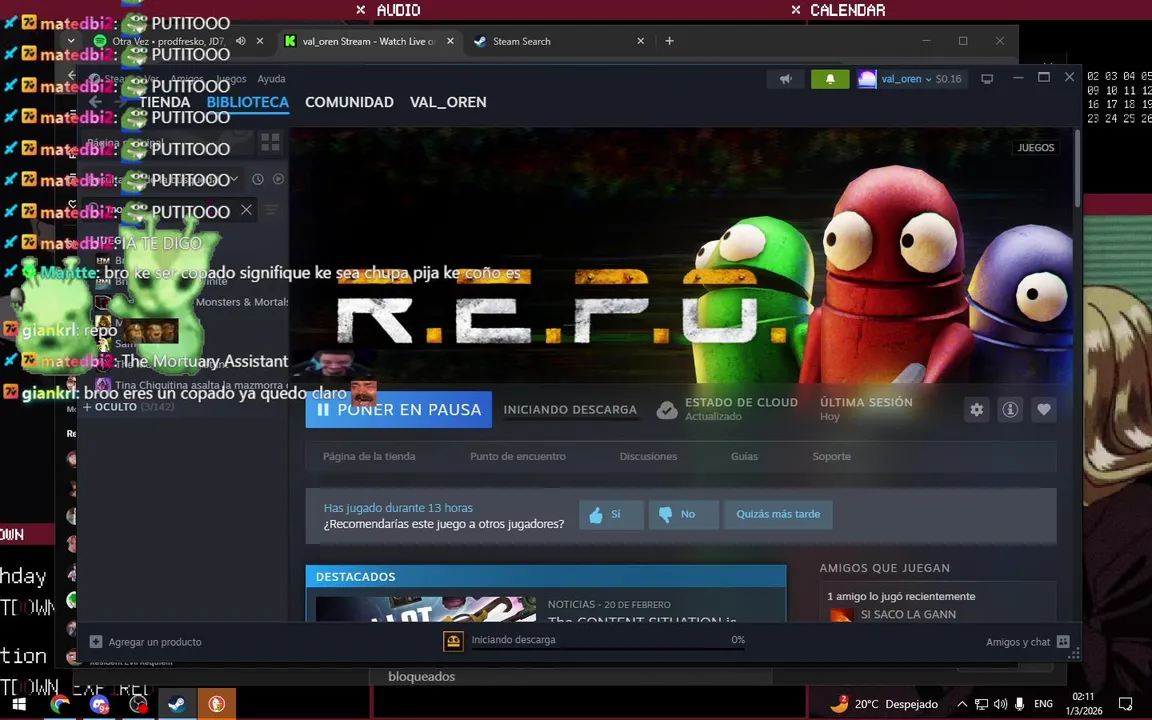Select Monsters & Mortals in game list
Screen dimensions: 1152x720
coord(242,302)
